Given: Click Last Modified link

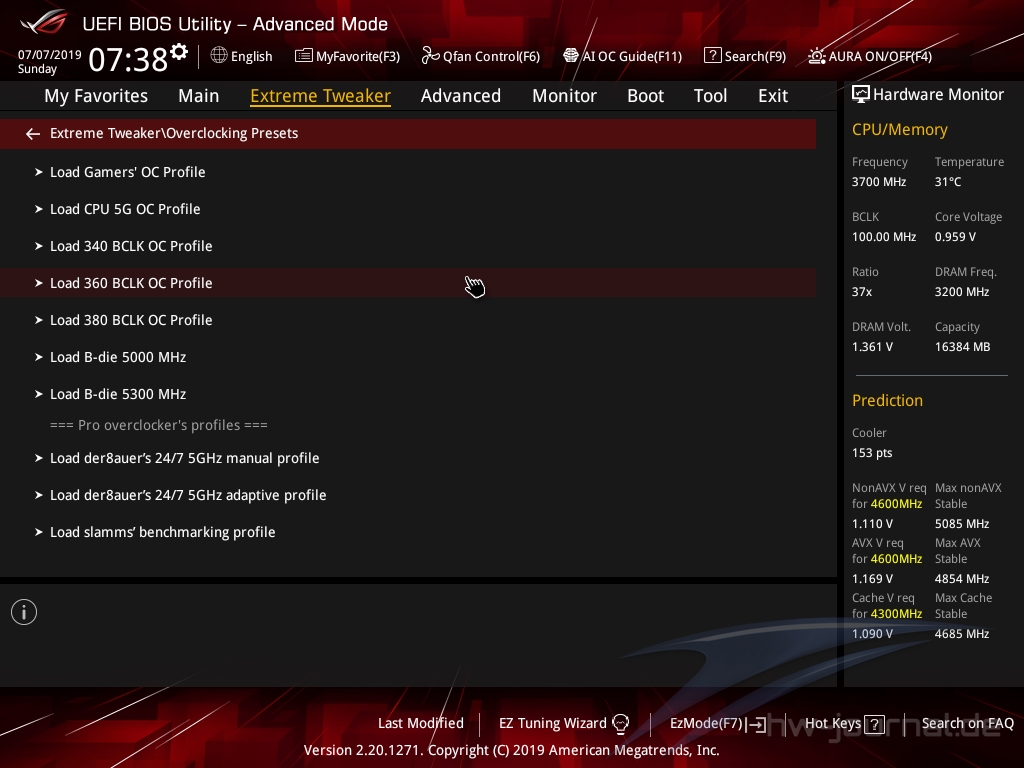Looking at the screenshot, I should coord(421,724).
